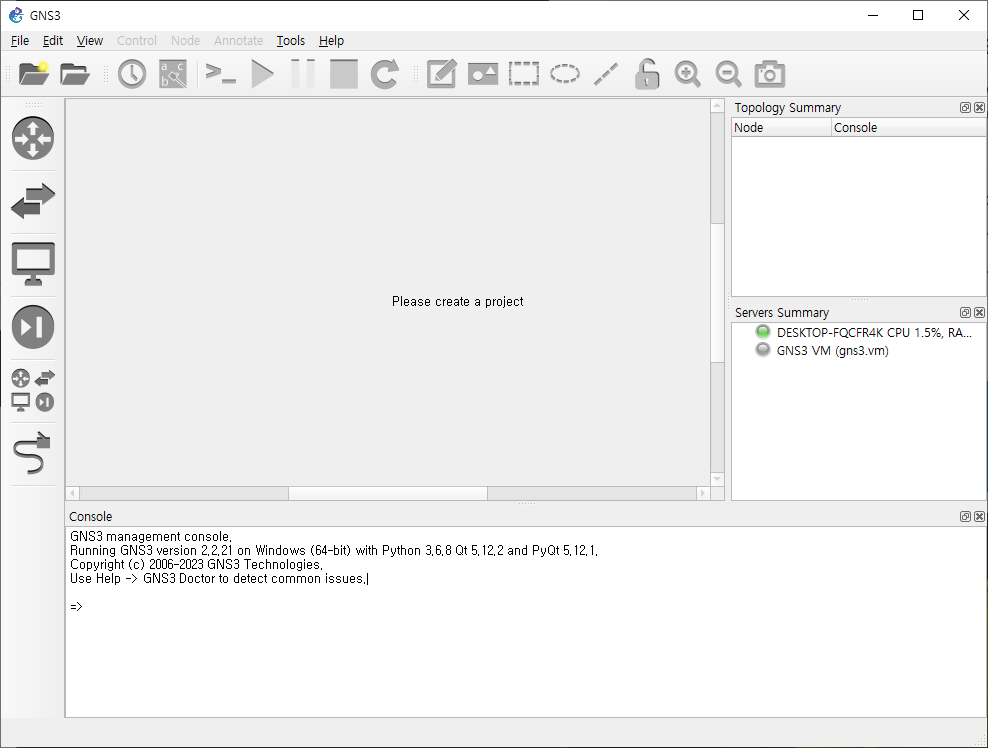The height and width of the screenshot is (748, 988).
Task: Open the File menu
Action: coord(20,40)
